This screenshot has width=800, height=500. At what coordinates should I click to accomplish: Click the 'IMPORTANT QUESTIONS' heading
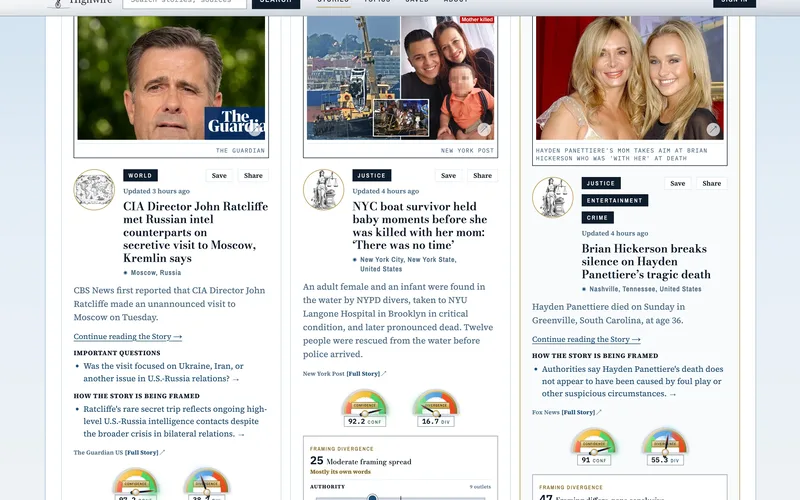(x=117, y=353)
